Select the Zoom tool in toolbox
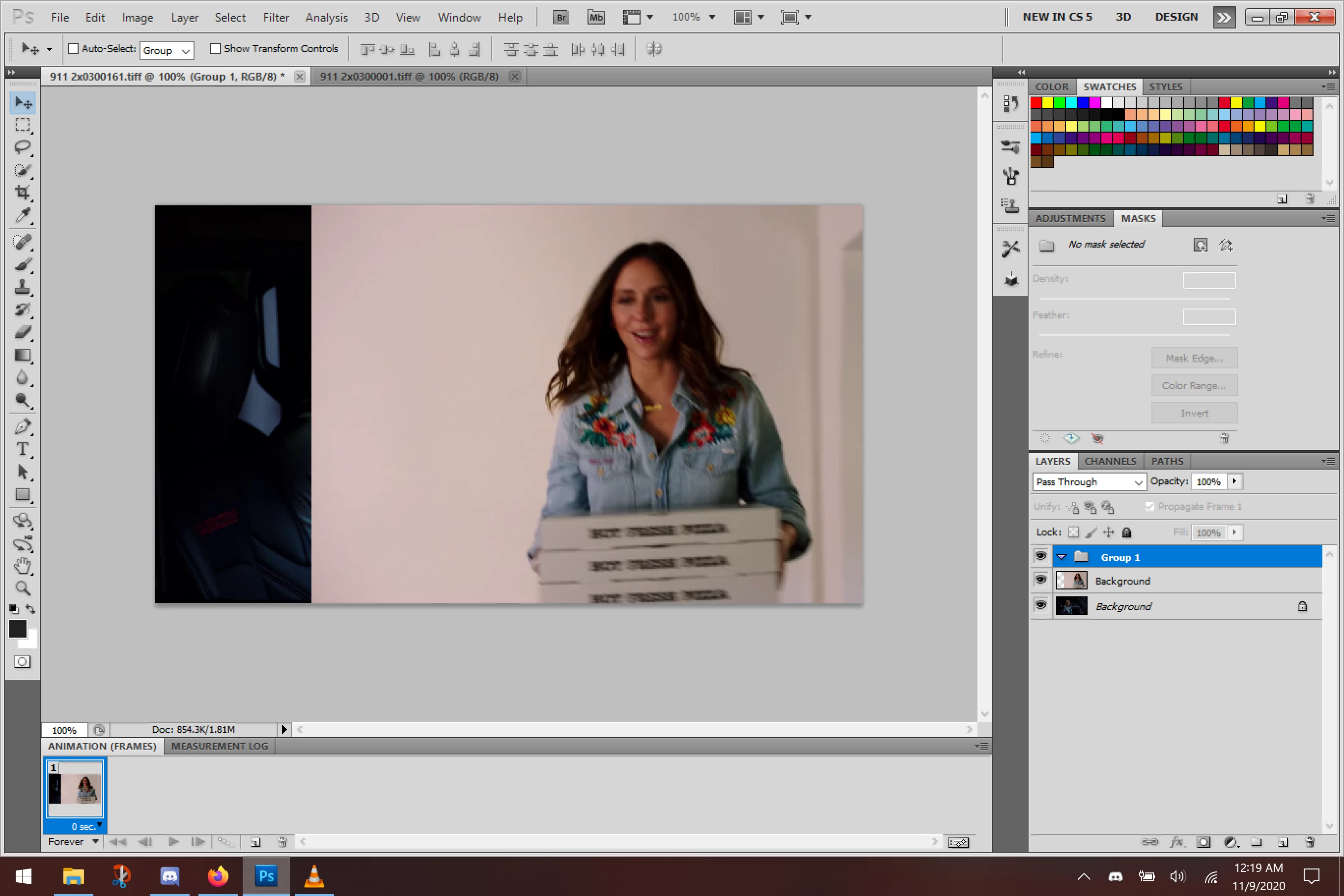Viewport: 1344px width, 896px height. point(22,588)
